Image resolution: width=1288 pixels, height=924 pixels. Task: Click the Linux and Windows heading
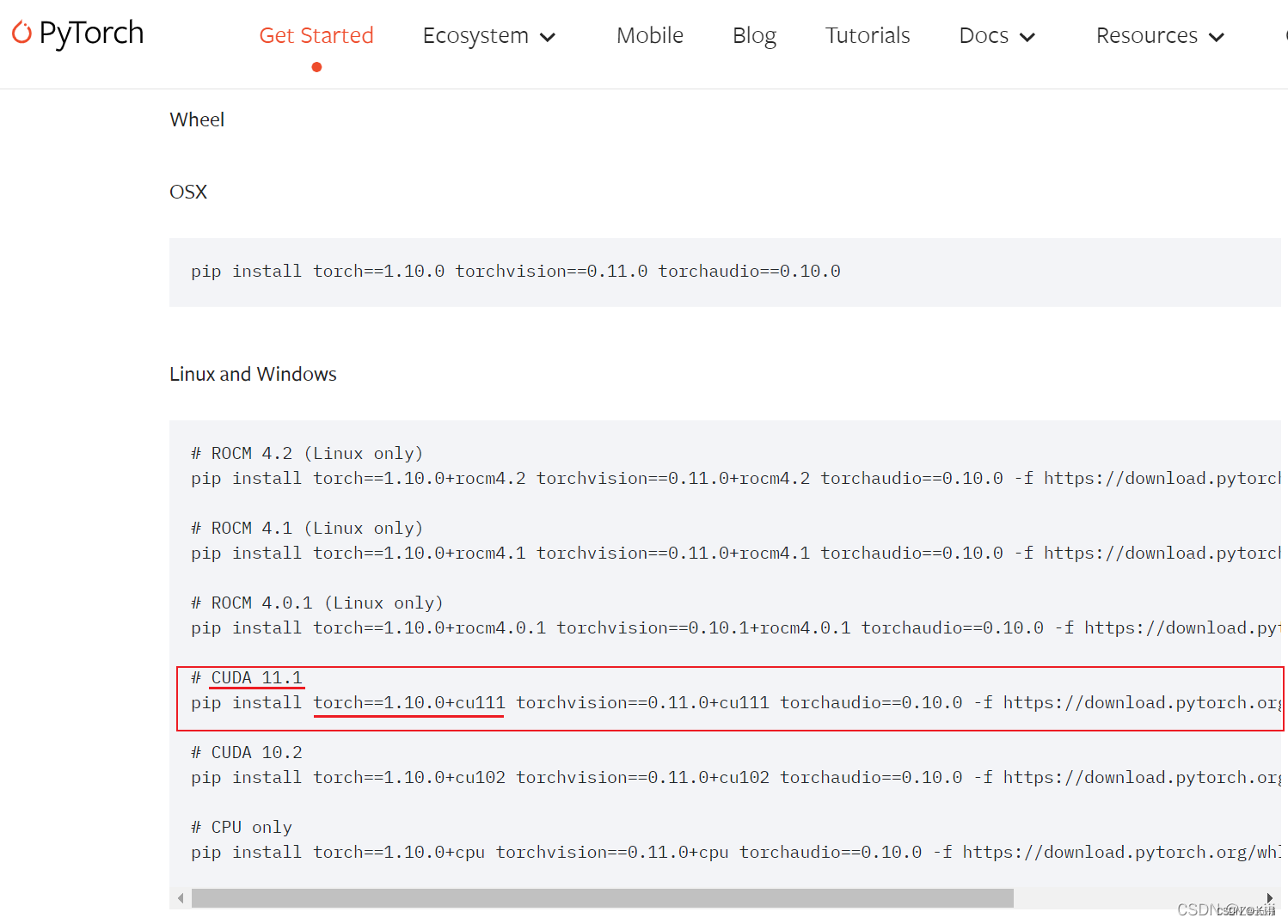[253, 374]
